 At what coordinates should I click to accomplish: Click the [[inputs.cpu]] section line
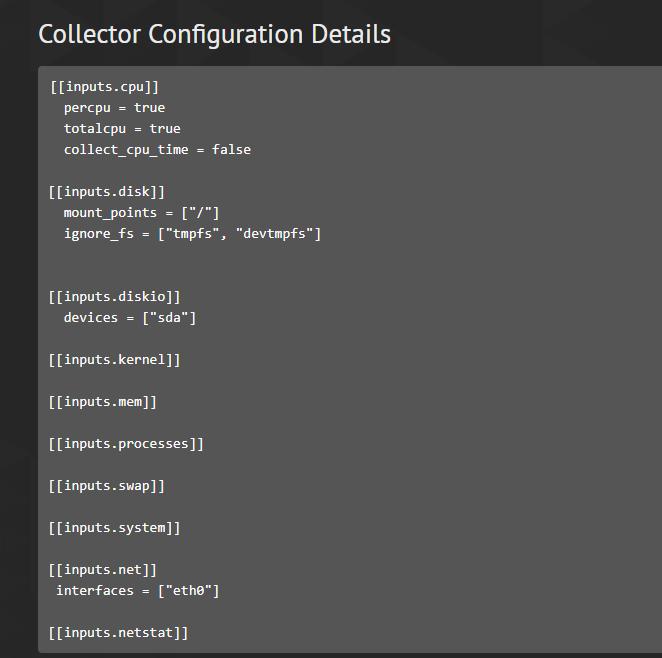104,87
